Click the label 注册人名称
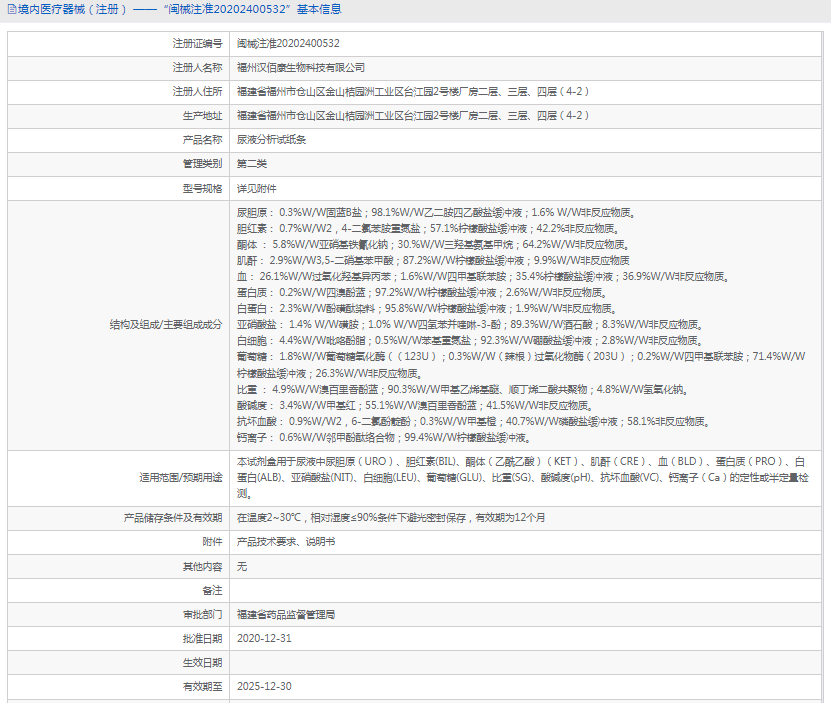Viewport: 831px width, 703px height. point(197,67)
